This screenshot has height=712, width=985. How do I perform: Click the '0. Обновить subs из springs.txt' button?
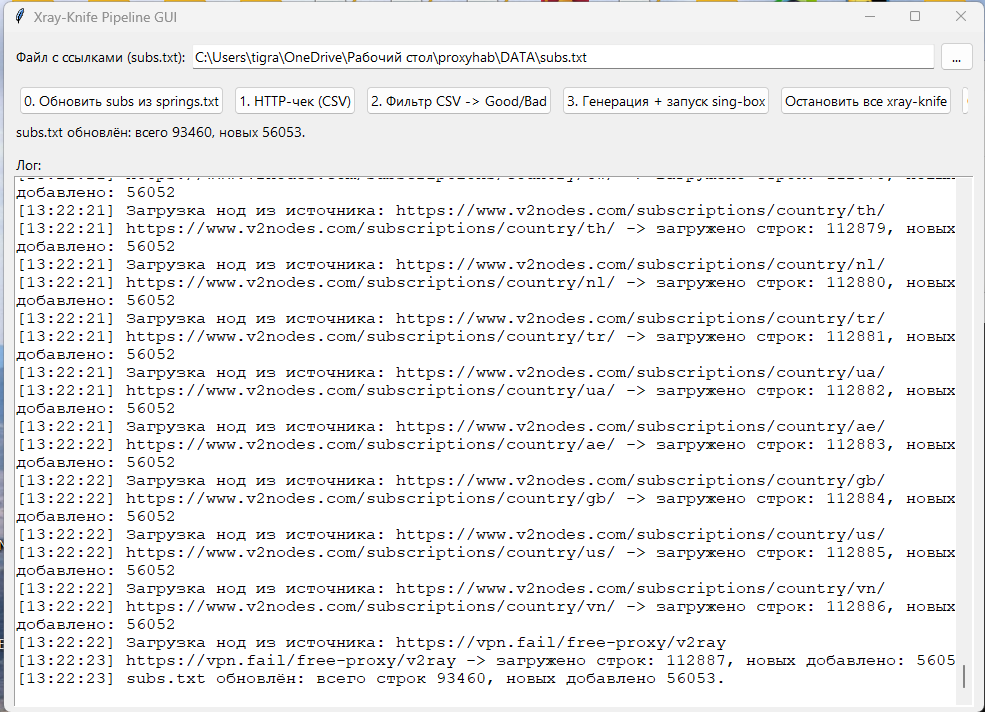pos(121,101)
